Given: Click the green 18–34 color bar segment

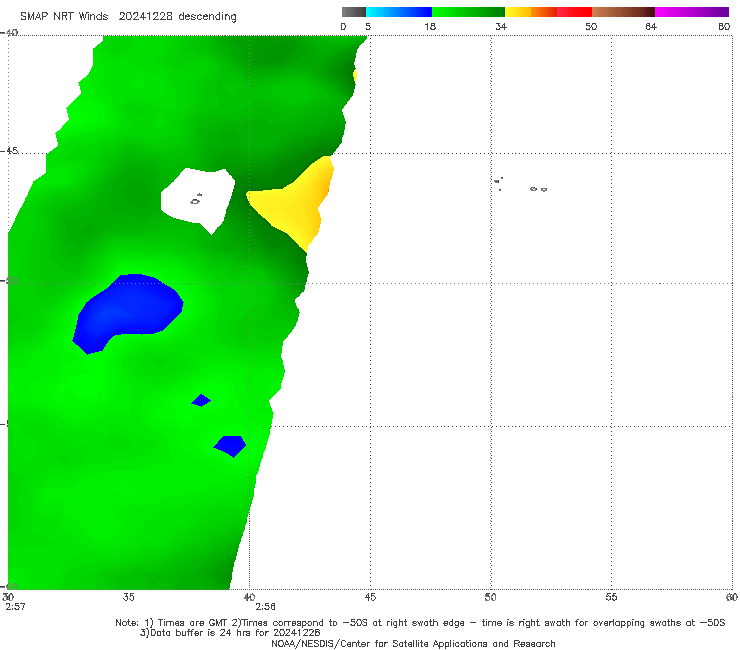Looking at the screenshot, I should pyautogui.click(x=468, y=12).
